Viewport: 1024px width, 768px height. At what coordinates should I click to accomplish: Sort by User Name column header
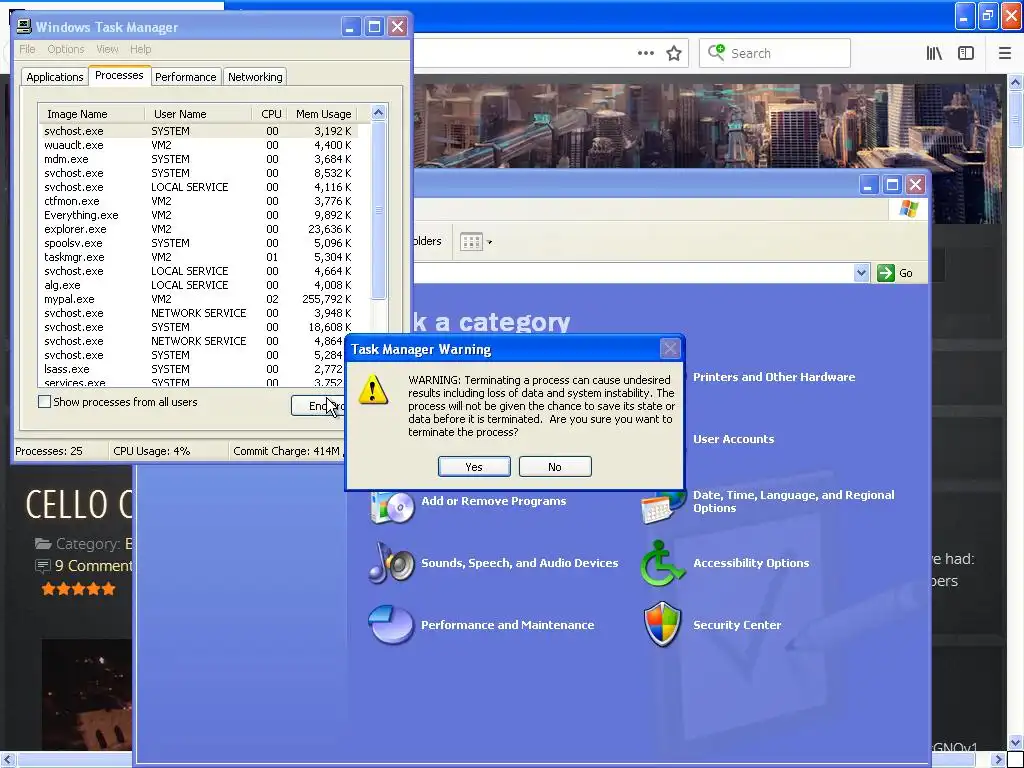pos(199,114)
